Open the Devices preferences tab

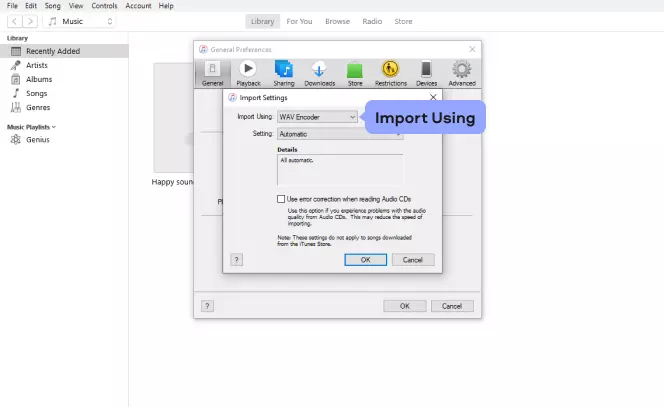426,73
